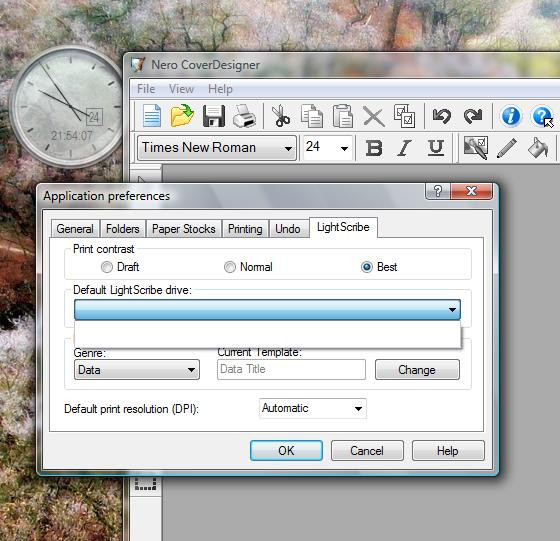Redo the last action
The image size is (560, 541).
pyautogui.click(x=472, y=116)
